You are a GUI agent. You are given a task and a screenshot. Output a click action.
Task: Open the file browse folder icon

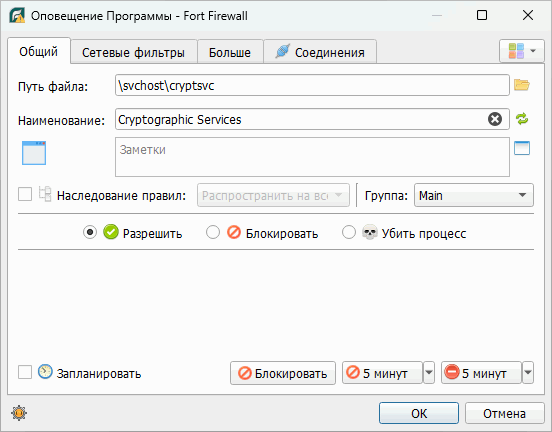click(522, 85)
